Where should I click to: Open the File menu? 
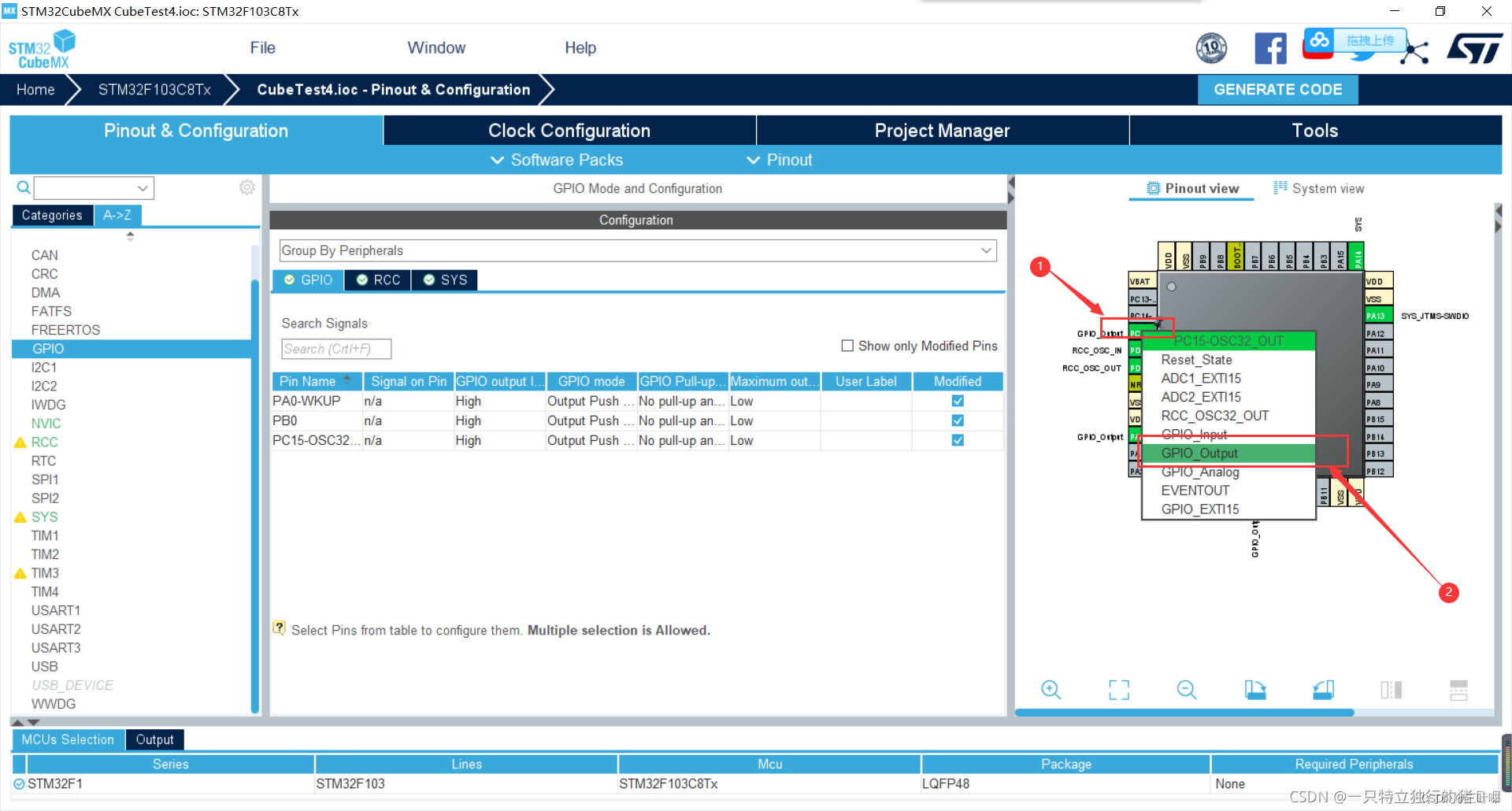(x=262, y=48)
